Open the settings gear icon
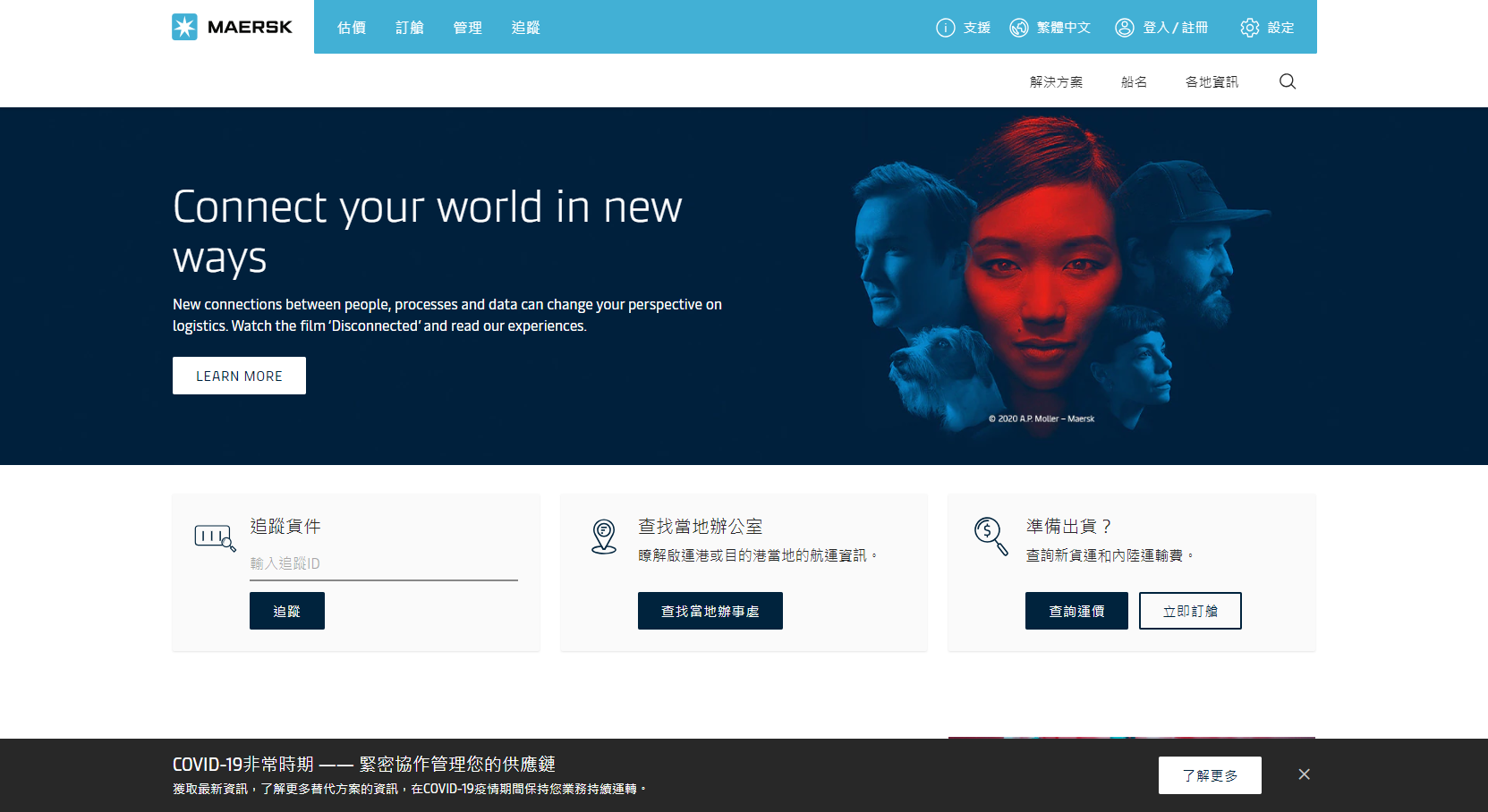Screen dimensions: 1488x812 tap(1249, 28)
